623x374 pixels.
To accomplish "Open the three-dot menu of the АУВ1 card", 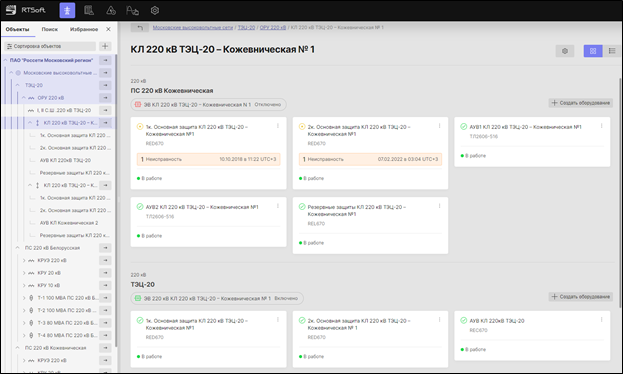I will tap(602, 126).
